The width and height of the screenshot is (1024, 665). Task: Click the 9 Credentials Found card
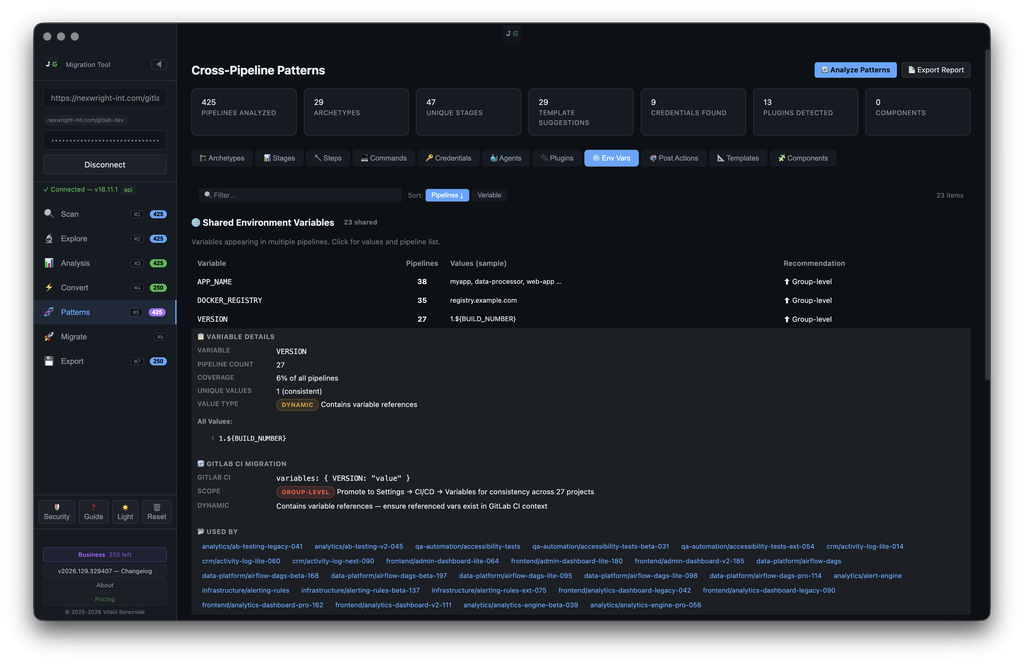(x=693, y=112)
